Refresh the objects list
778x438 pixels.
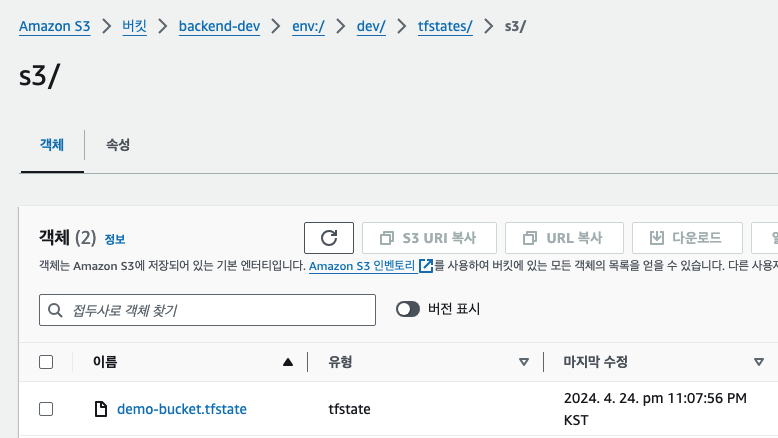[x=328, y=238]
